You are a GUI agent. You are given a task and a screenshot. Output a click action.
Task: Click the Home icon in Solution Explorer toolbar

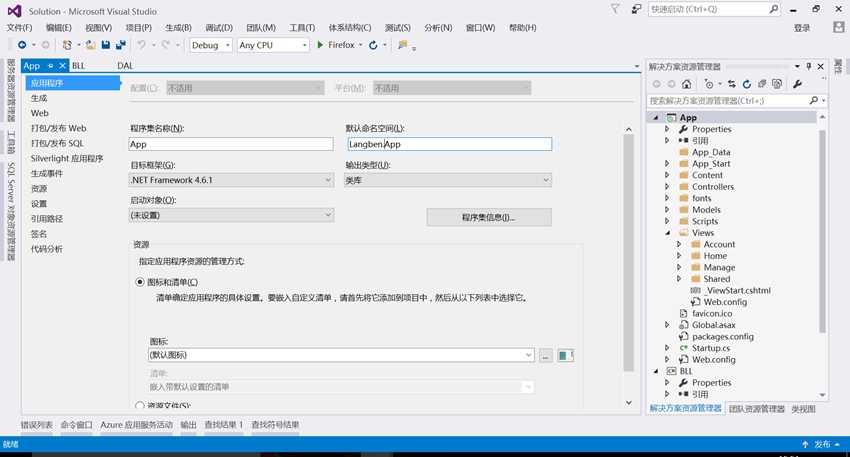(x=687, y=84)
